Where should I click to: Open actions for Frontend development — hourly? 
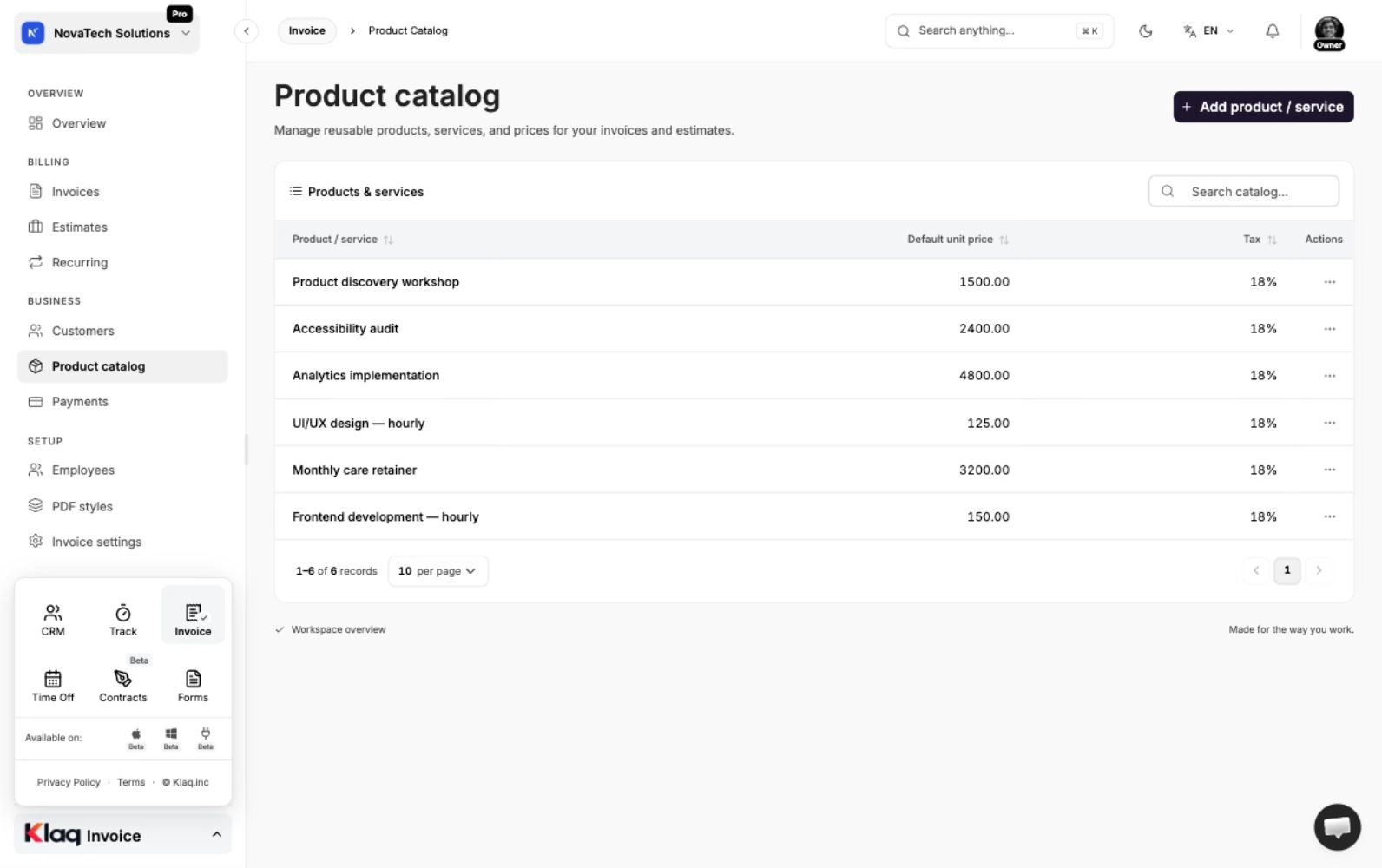(1330, 516)
